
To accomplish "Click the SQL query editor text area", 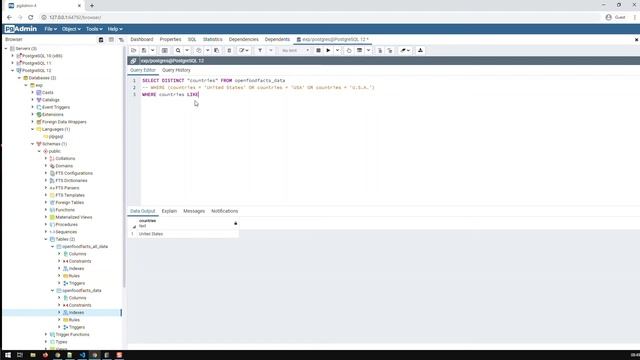I will click(390, 141).
